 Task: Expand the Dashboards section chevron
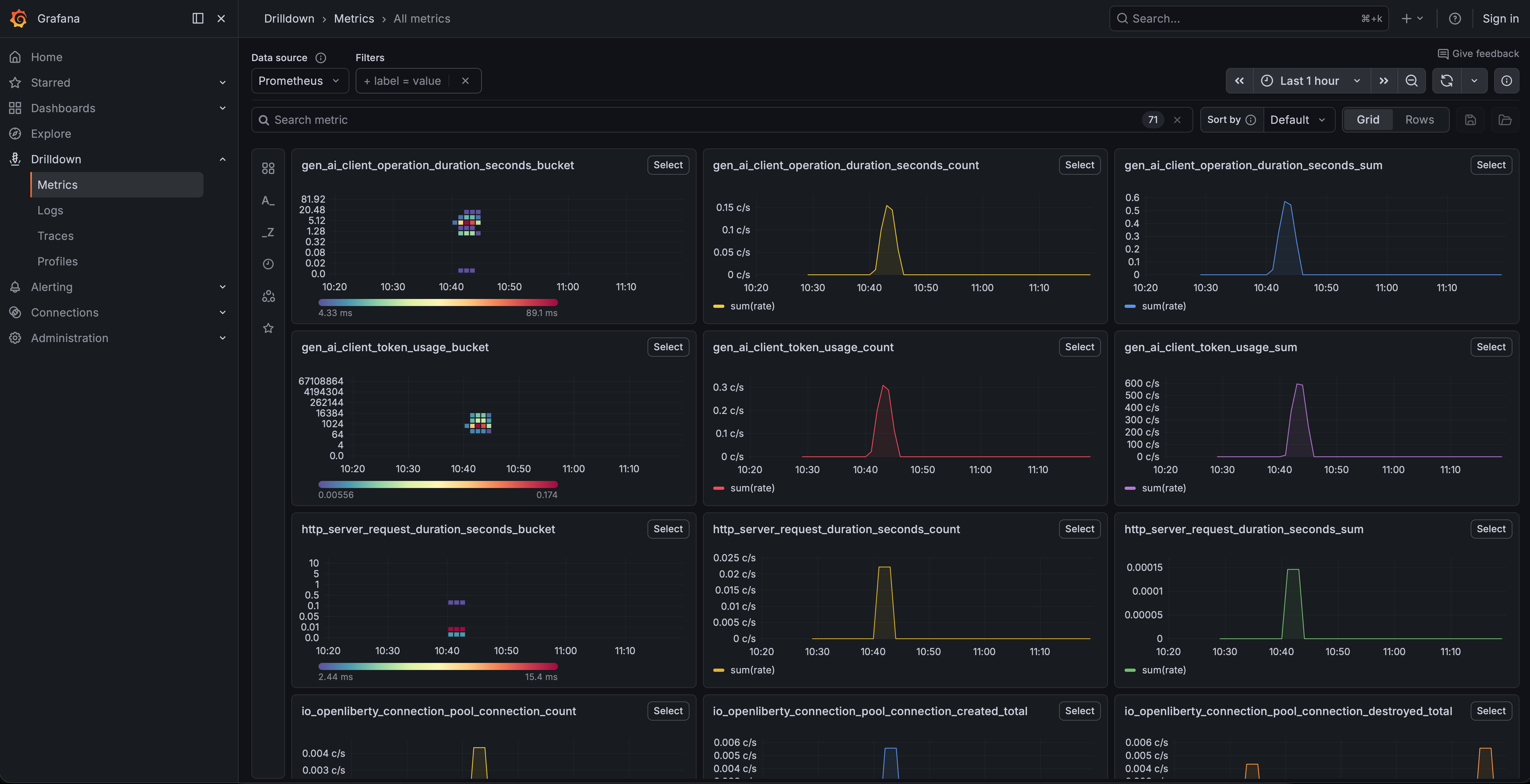click(x=223, y=108)
